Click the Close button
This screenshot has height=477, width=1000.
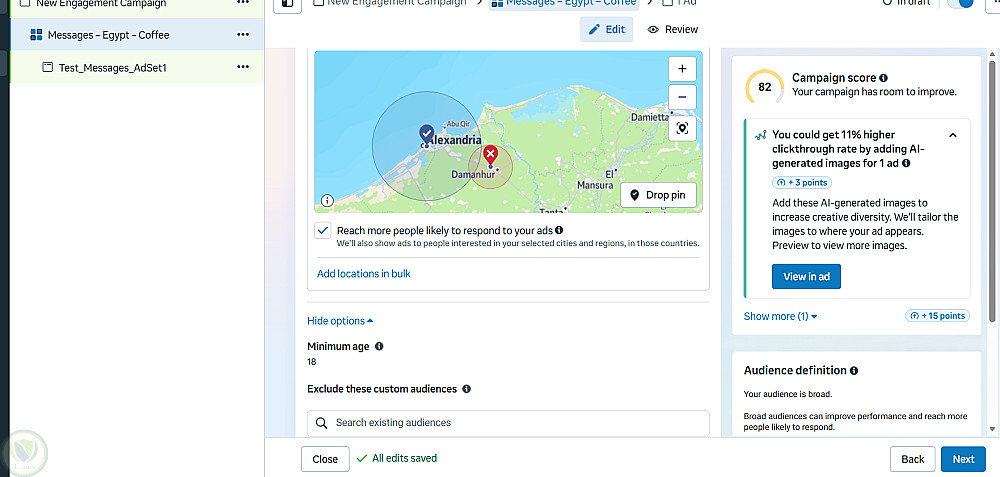tap(325, 459)
